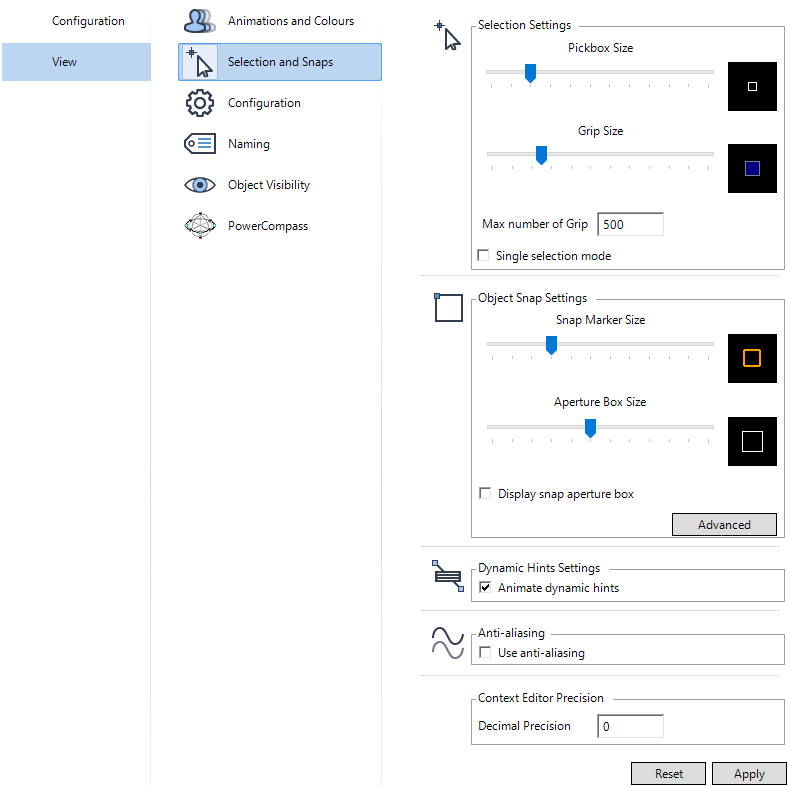Open Object Visibility settings page
The width and height of the screenshot is (790, 786).
point(280,185)
